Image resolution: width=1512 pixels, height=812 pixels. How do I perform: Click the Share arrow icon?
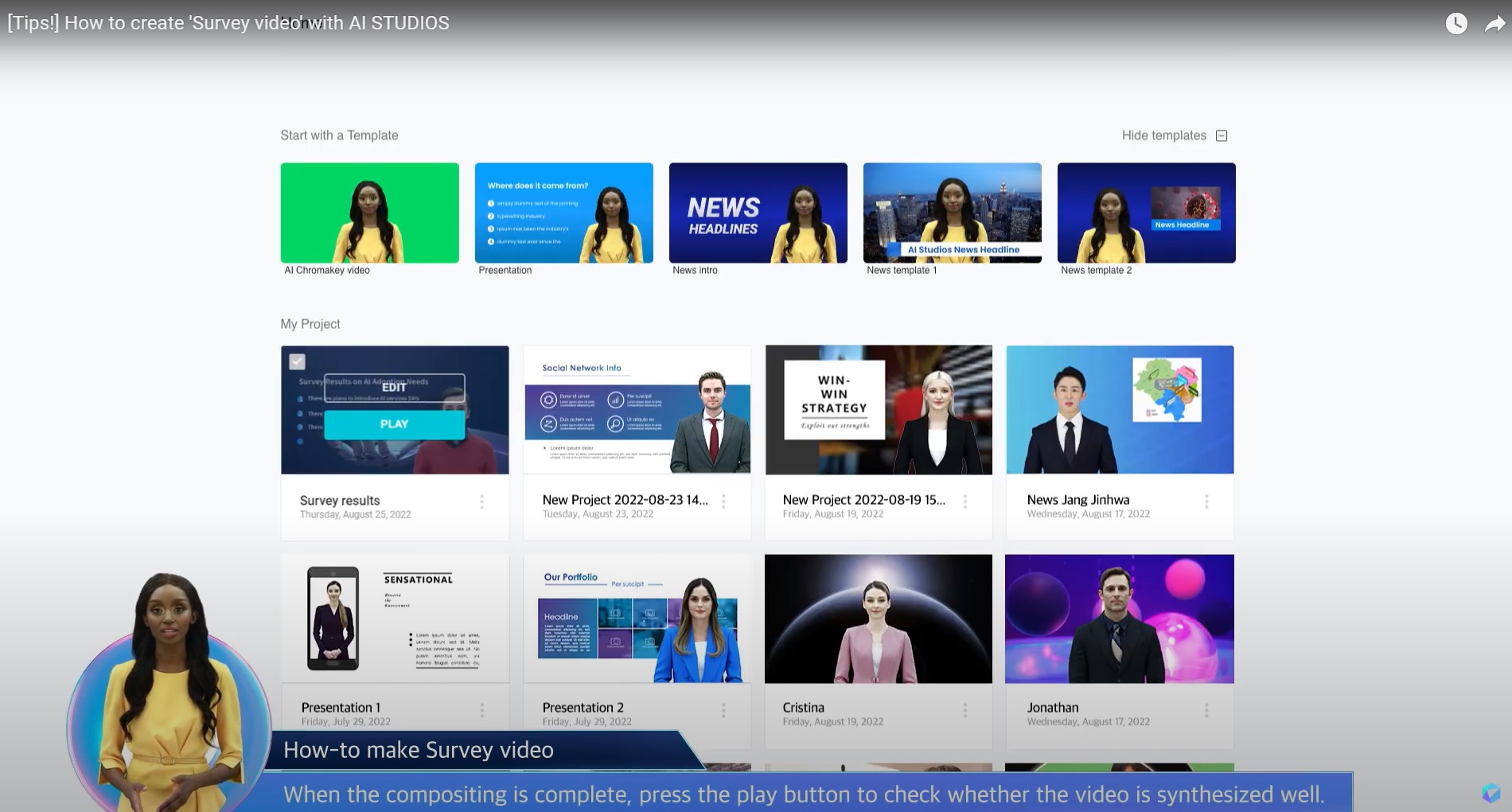coord(1495,24)
